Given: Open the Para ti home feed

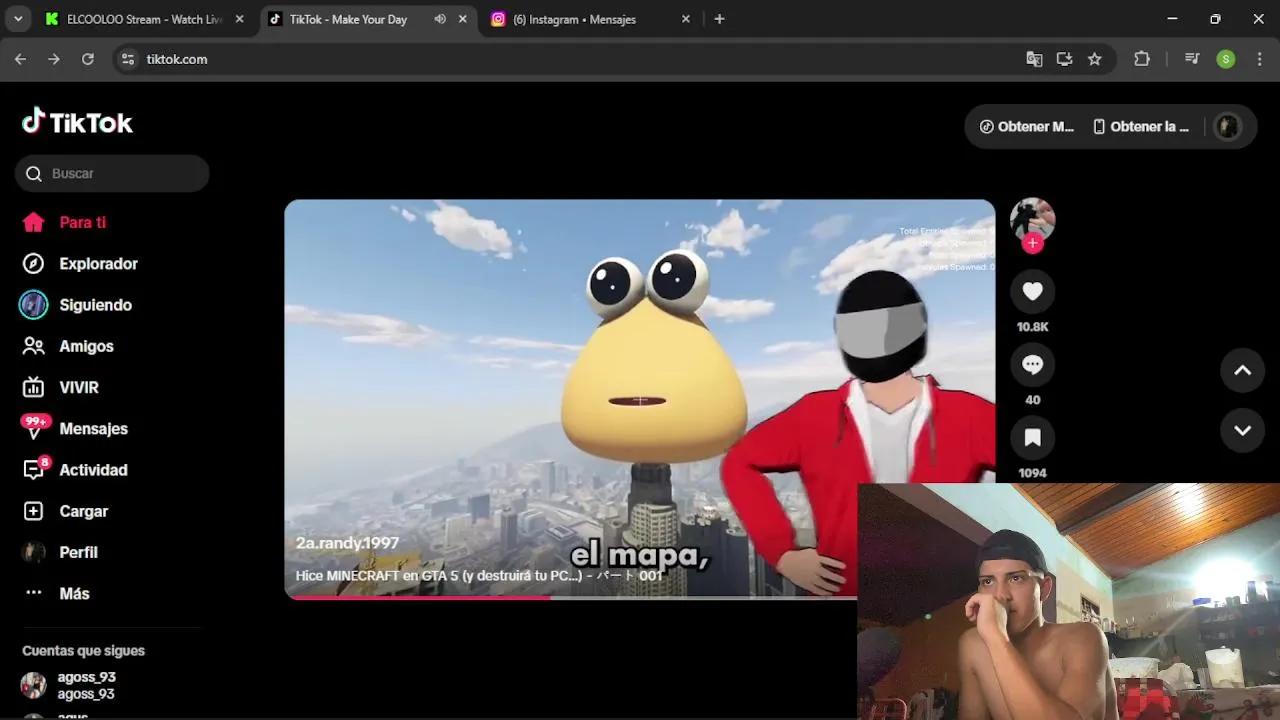Looking at the screenshot, I should 64,222.
